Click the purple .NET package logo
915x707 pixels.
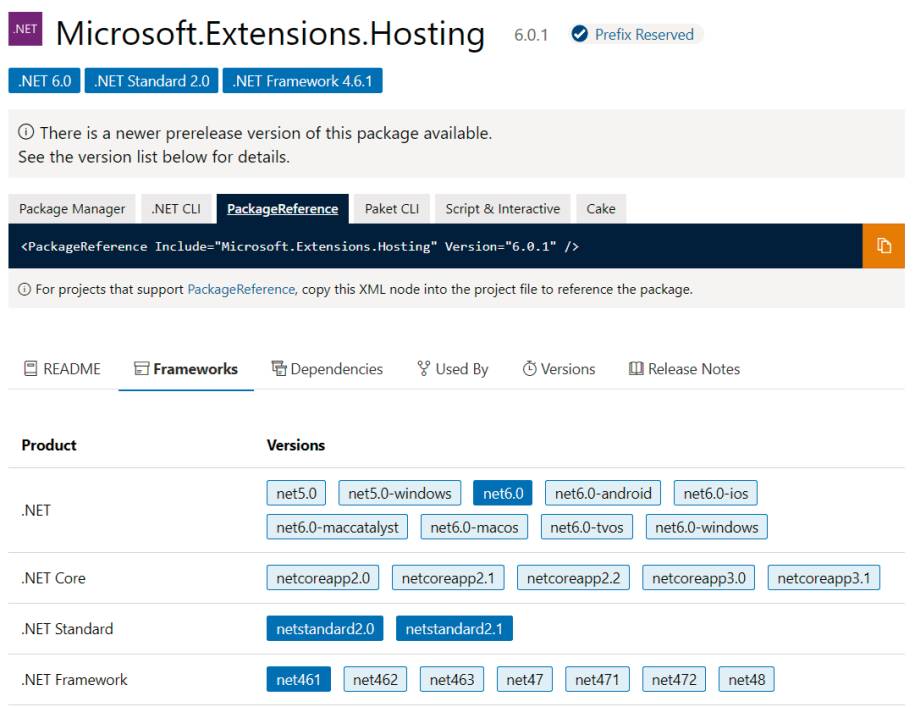pos(25,29)
